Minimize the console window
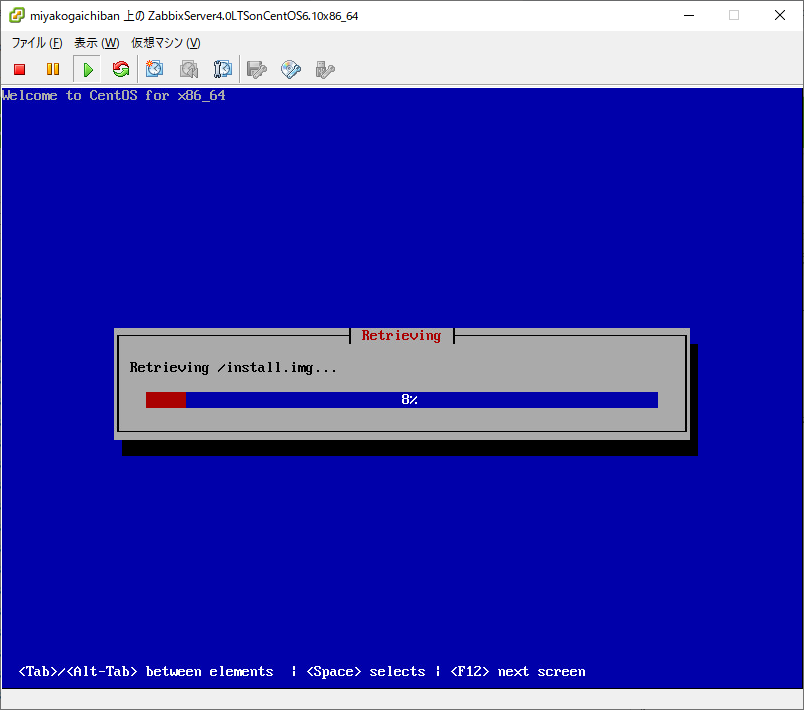Viewport: 804px width, 710px height. point(689,15)
